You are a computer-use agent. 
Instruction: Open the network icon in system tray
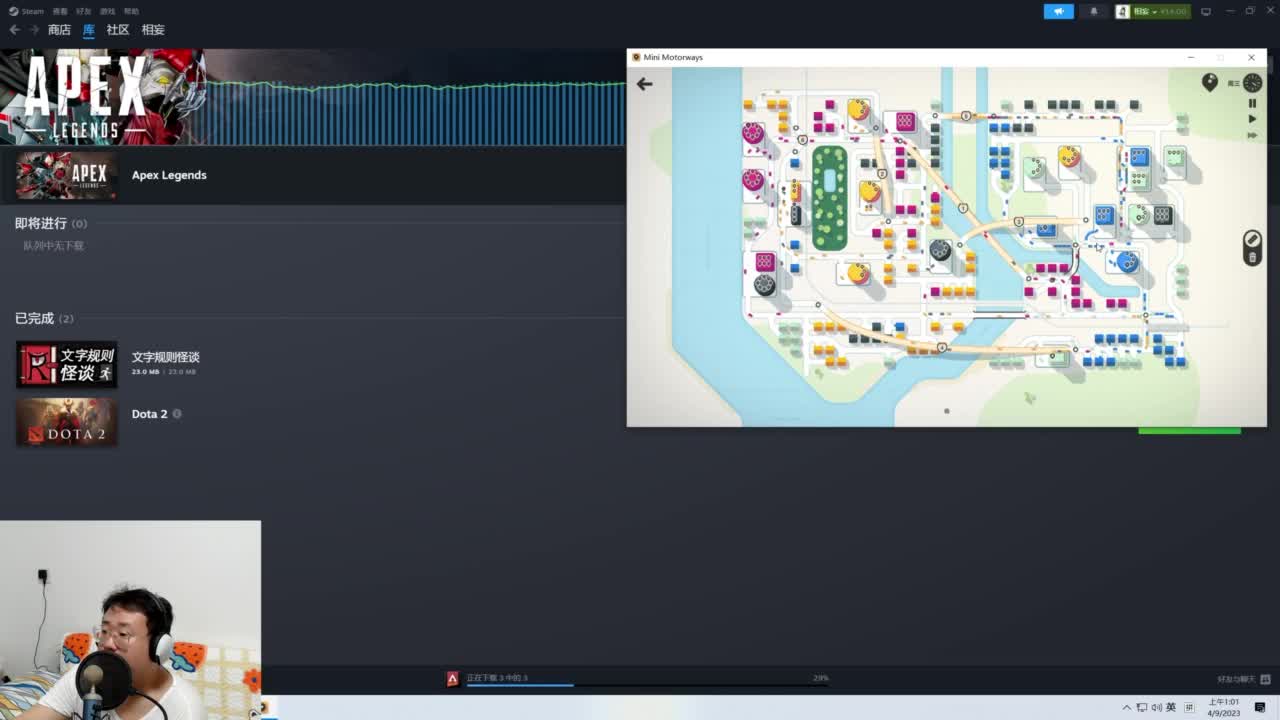click(1142, 707)
